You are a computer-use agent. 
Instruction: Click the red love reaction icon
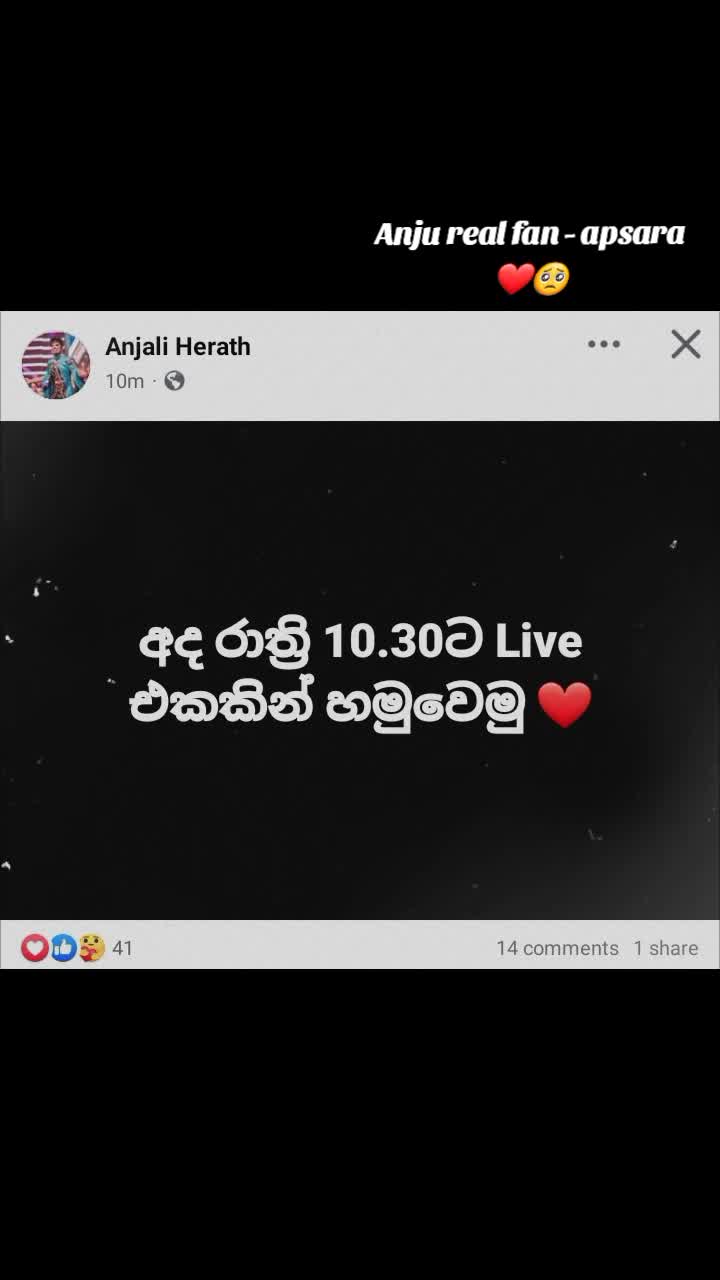point(35,948)
